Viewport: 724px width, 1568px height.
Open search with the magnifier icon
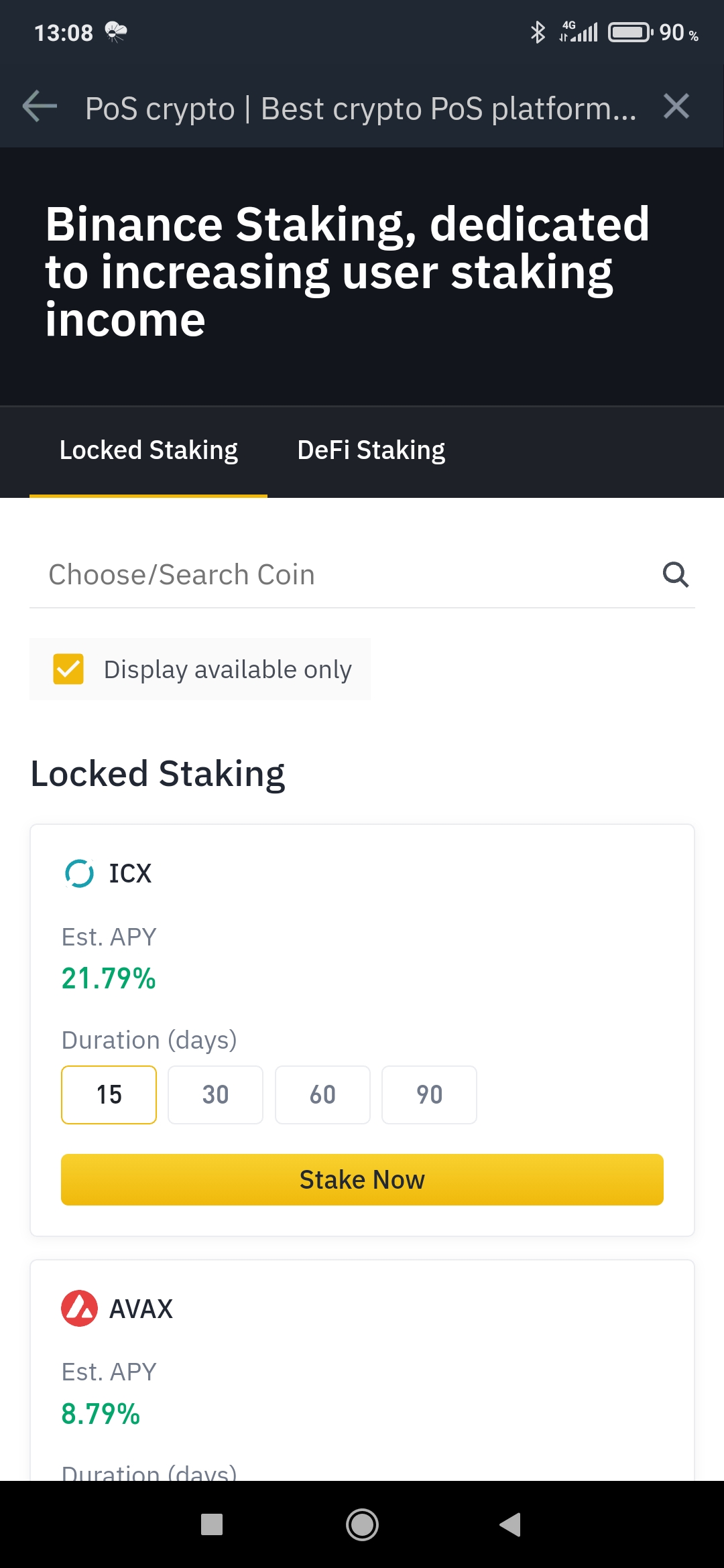point(674,574)
